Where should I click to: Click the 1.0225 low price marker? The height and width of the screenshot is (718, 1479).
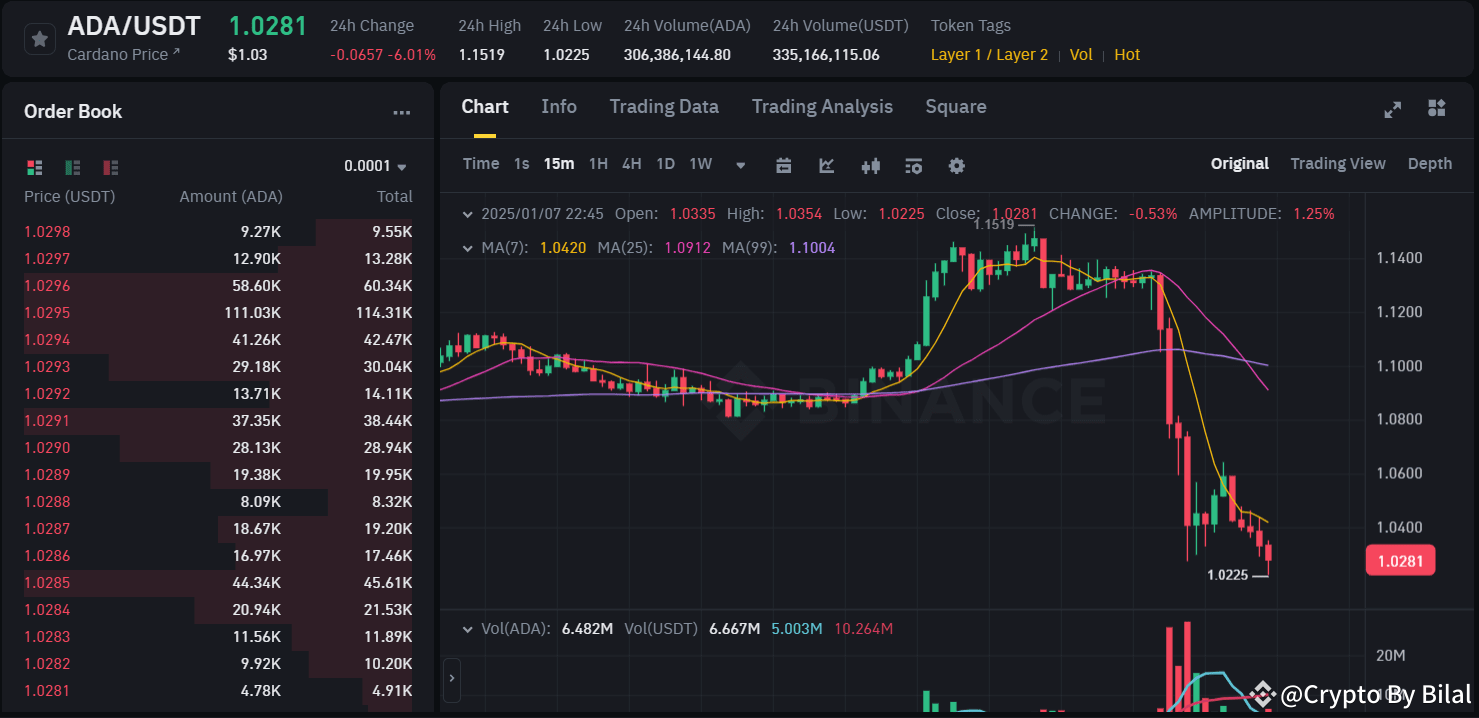pyautogui.click(x=1228, y=575)
